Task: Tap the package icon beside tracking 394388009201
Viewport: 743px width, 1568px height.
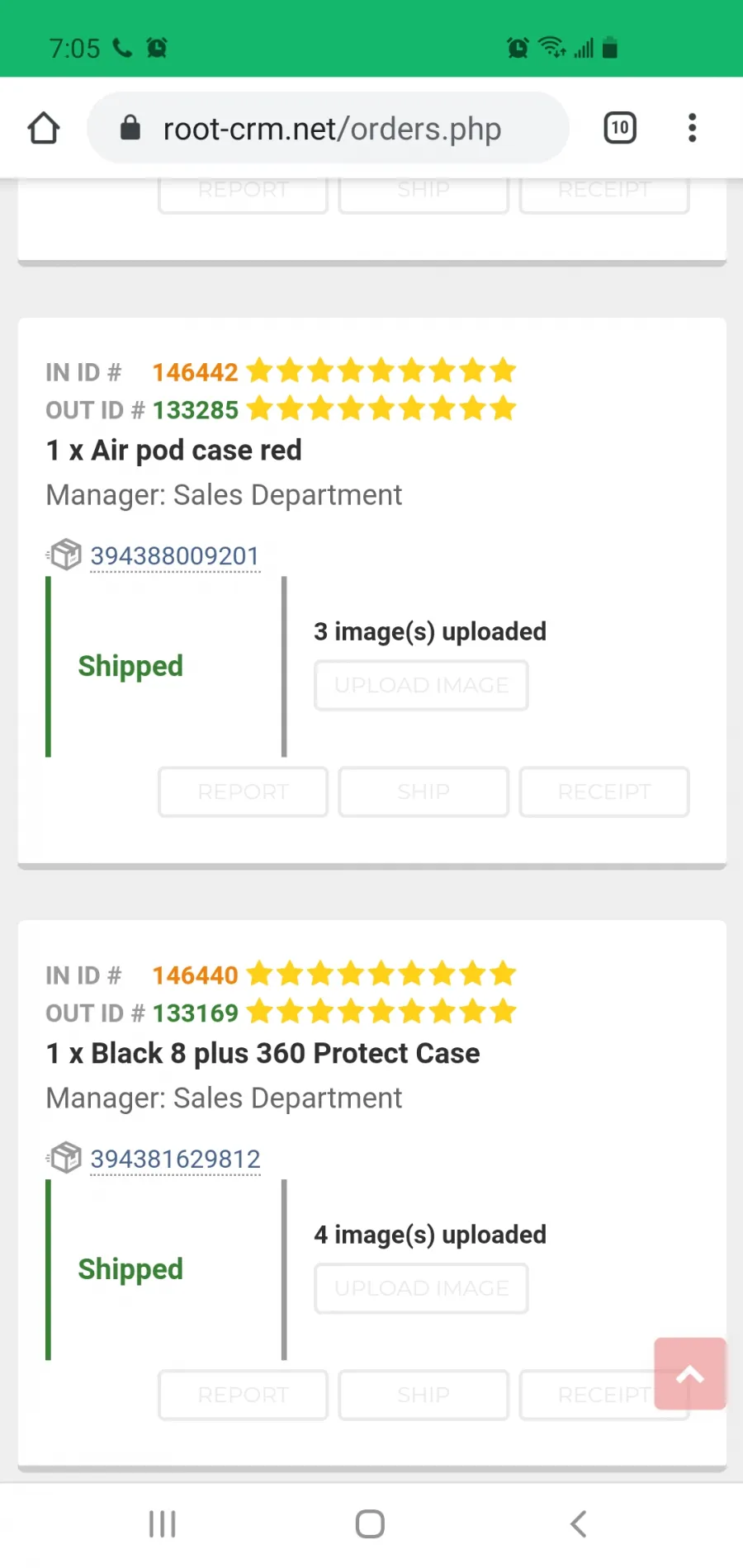Action: [x=64, y=555]
